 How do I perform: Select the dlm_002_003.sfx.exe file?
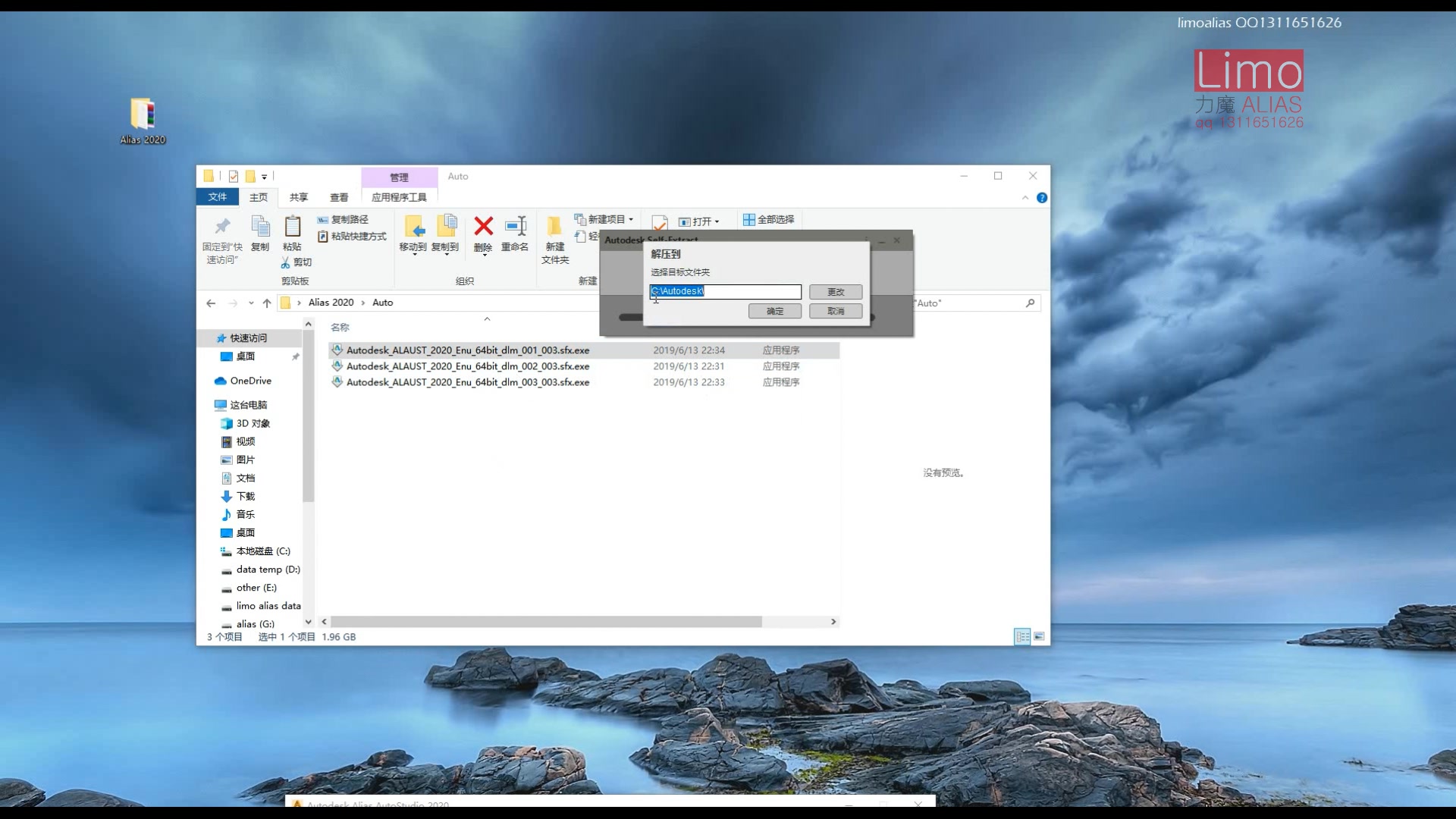[x=584, y=366]
